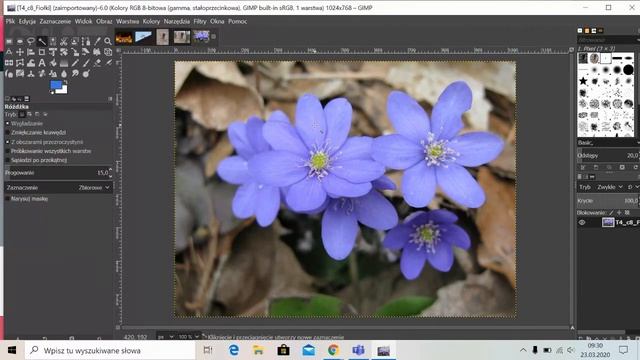Enable Próbkowanie wszystkich warstw checkbox
The height and width of the screenshot is (360, 640).
7,151
